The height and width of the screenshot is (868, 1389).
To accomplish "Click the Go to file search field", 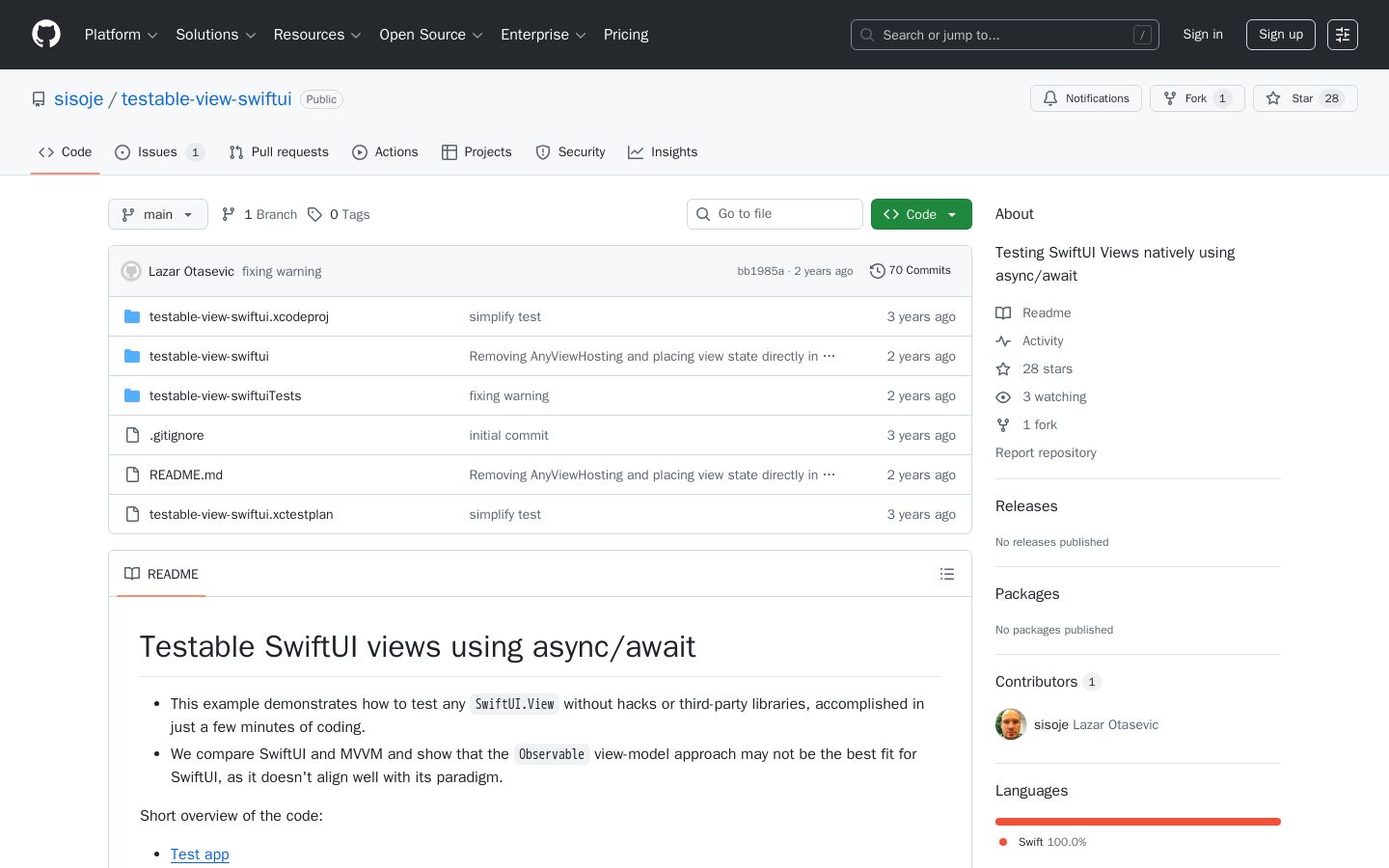I will click(x=775, y=214).
